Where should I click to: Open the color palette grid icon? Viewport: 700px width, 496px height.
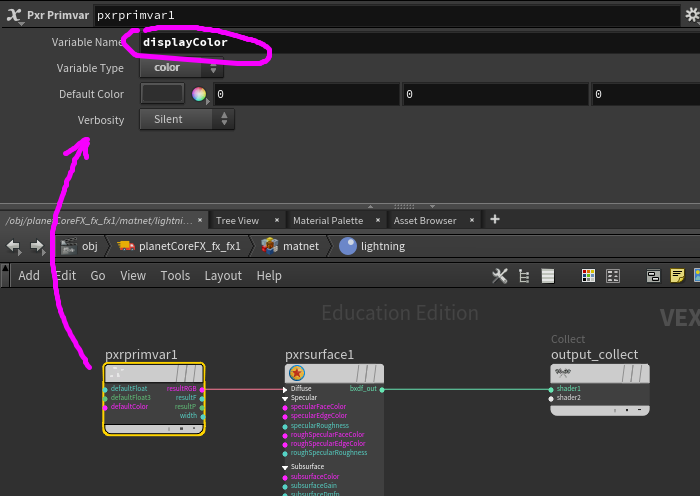(588, 276)
